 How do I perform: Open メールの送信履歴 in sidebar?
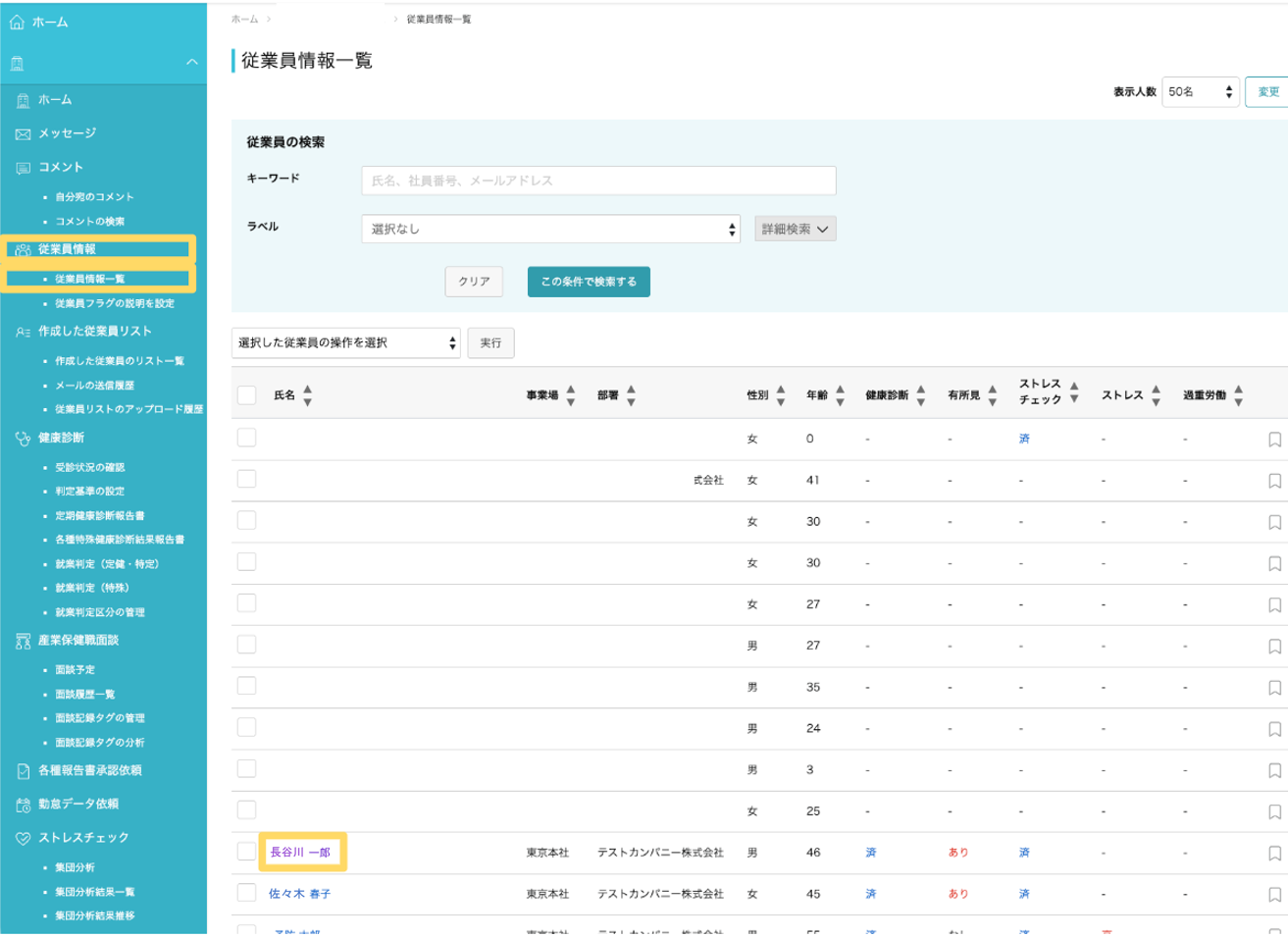pyautogui.click(x=95, y=386)
